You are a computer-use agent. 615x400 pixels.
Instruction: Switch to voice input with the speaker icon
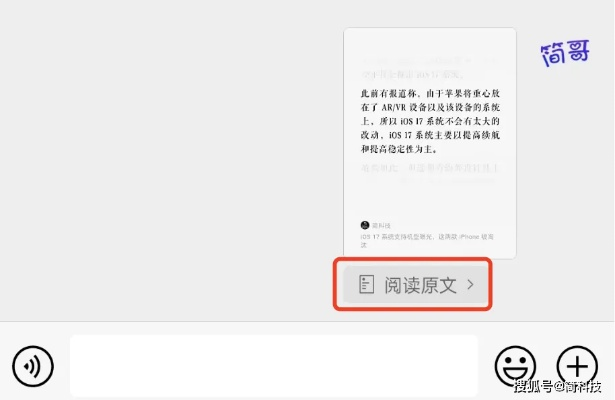[33, 366]
